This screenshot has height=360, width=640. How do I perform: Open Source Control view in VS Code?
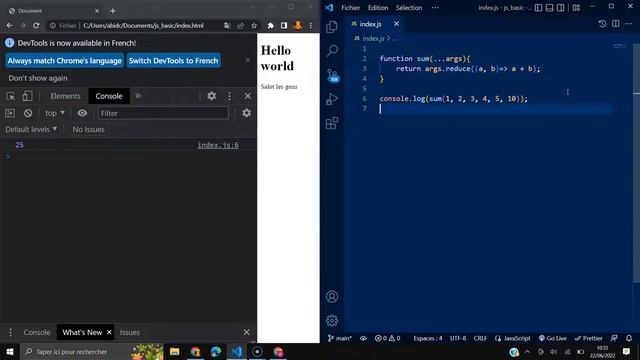point(333,76)
